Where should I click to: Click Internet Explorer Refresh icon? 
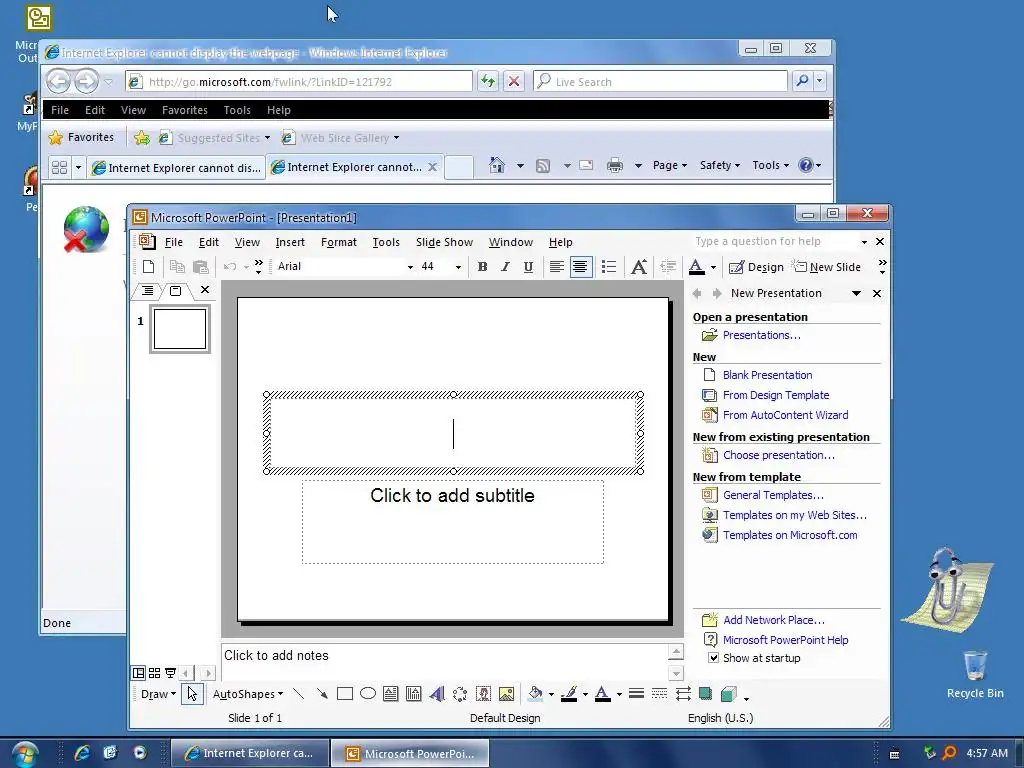click(x=488, y=81)
